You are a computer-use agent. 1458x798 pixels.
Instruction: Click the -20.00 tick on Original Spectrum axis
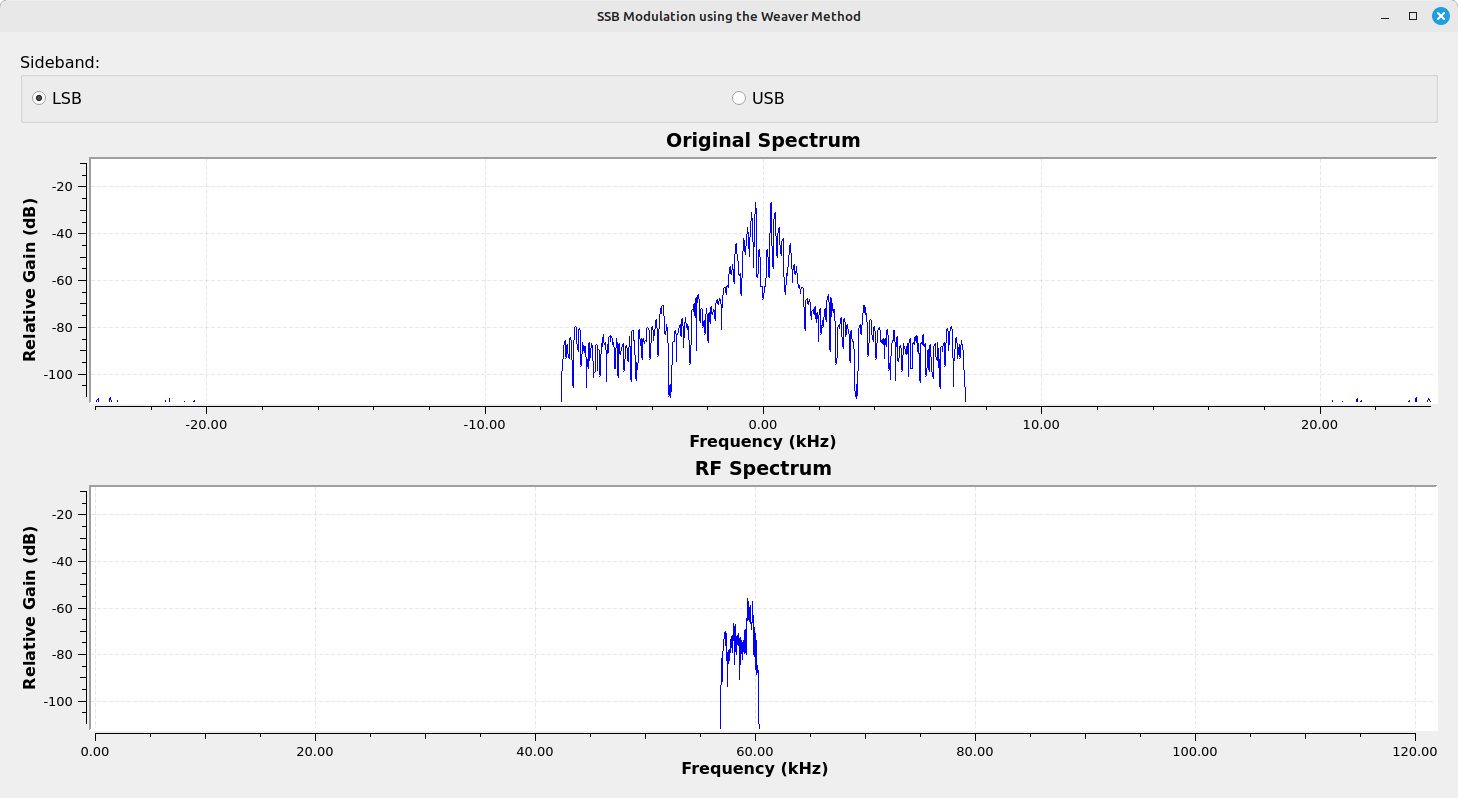206,424
